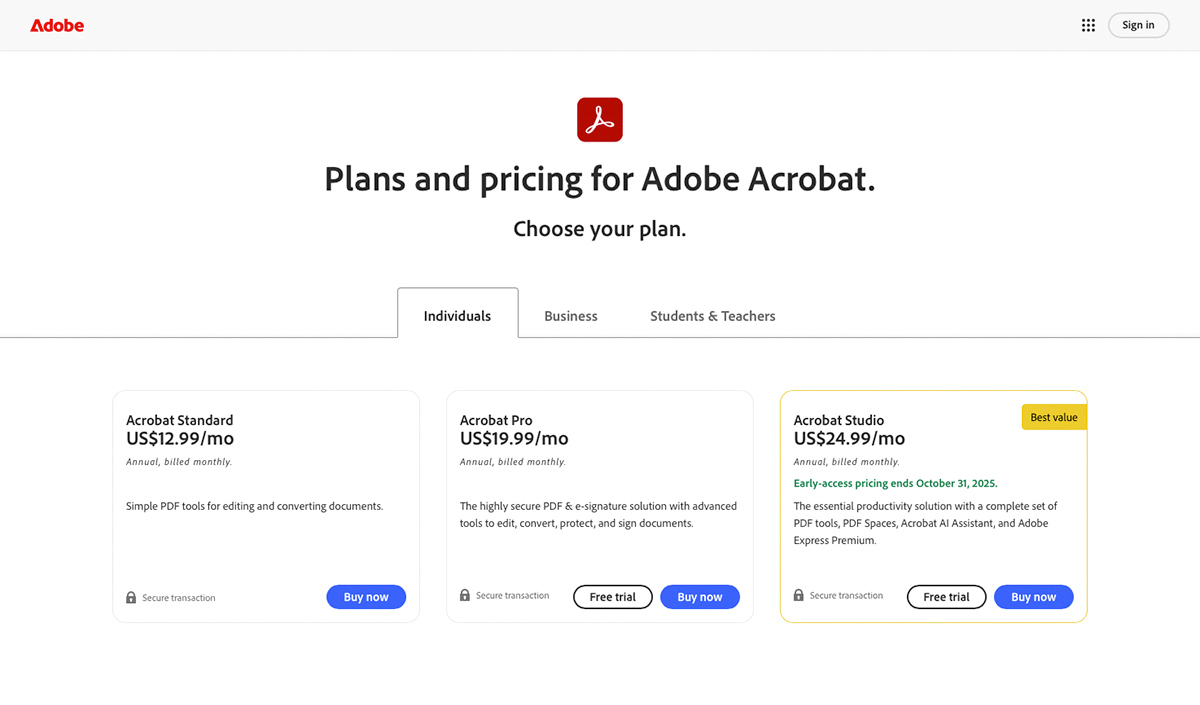Click the Early-access pricing ends October 31 notice
This screenshot has width=1200, height=705.
[895, 483]
